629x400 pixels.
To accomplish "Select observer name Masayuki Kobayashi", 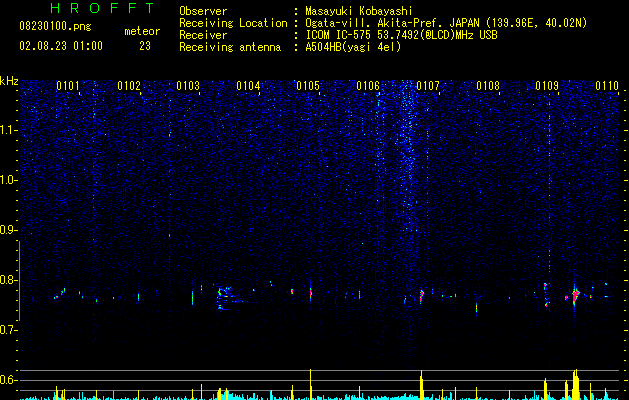I will pos(359,11).
